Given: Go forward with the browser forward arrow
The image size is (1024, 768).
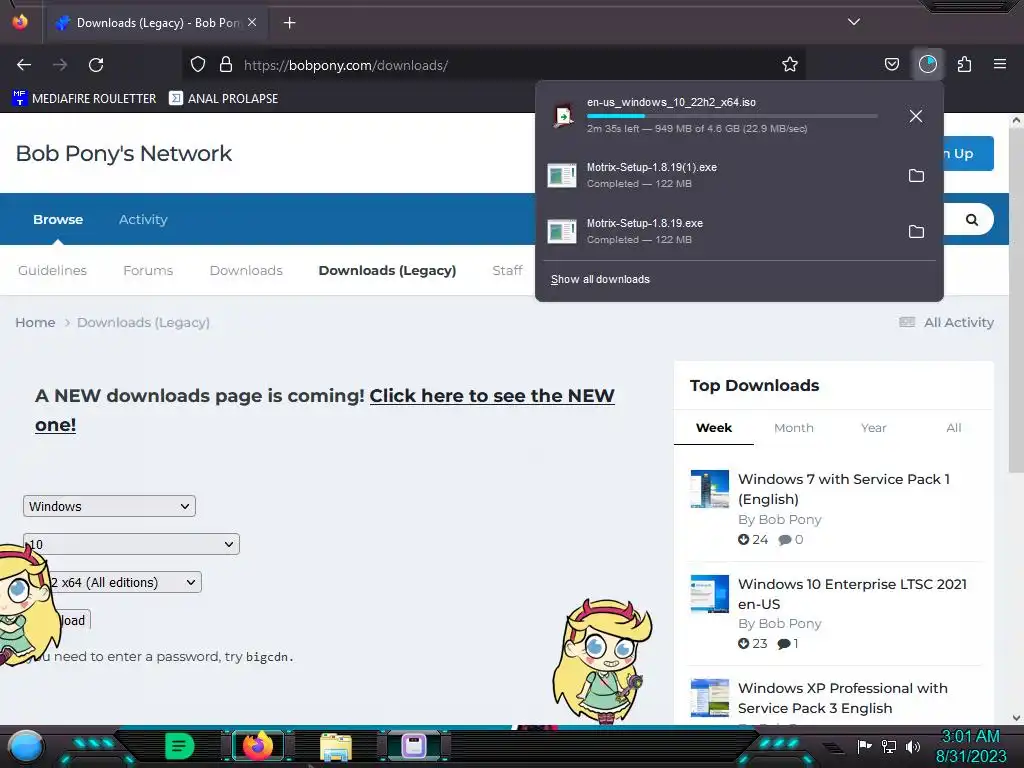Looking at the screenshot, I should pos(60,65).
